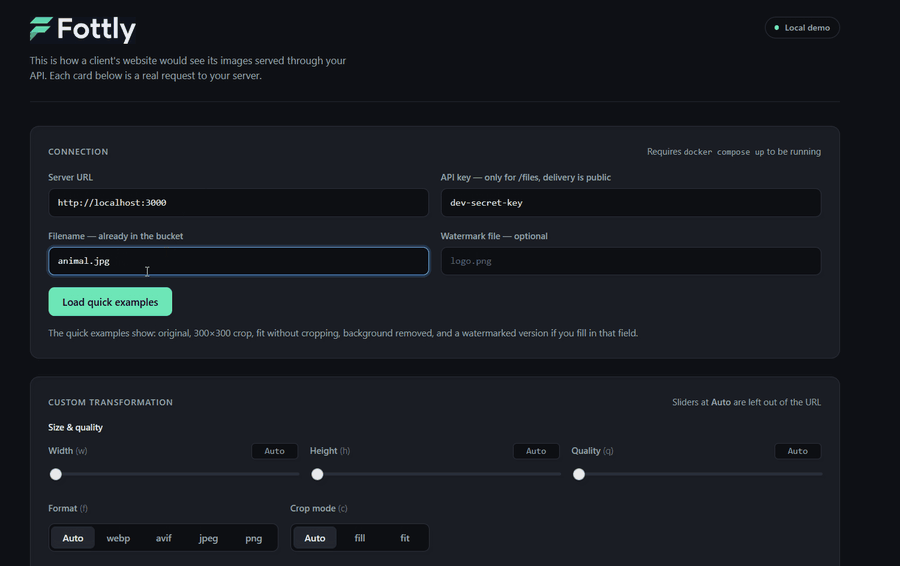Click the quick examples description text
This screenshot has height=566, width=900.
click(x=343, y=333)
